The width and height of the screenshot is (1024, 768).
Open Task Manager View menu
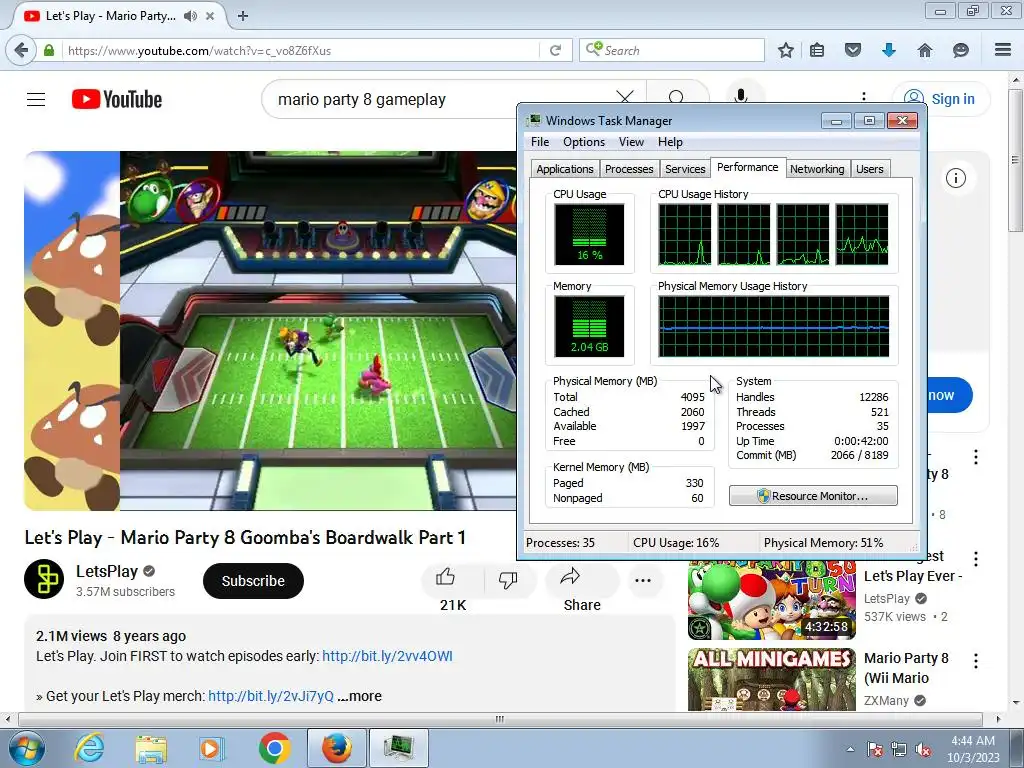[631, 142]
